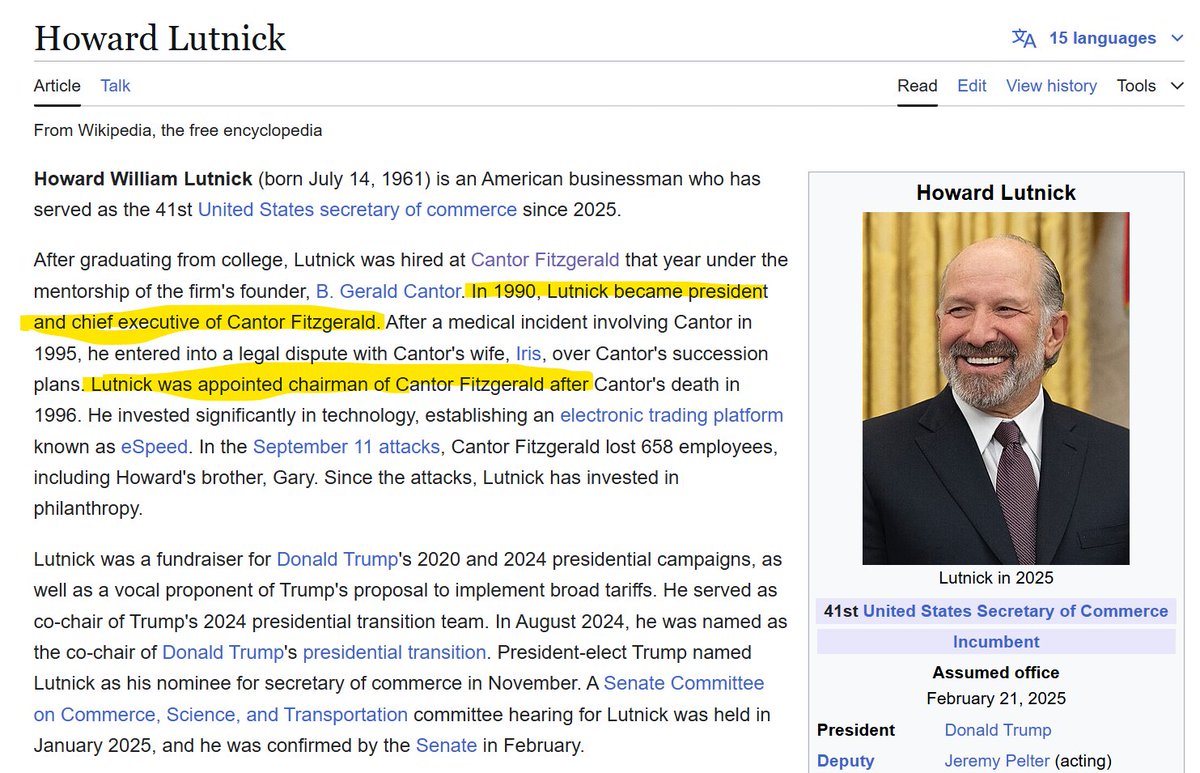
Task: Select the Article tab
Action: coord(57,86)
